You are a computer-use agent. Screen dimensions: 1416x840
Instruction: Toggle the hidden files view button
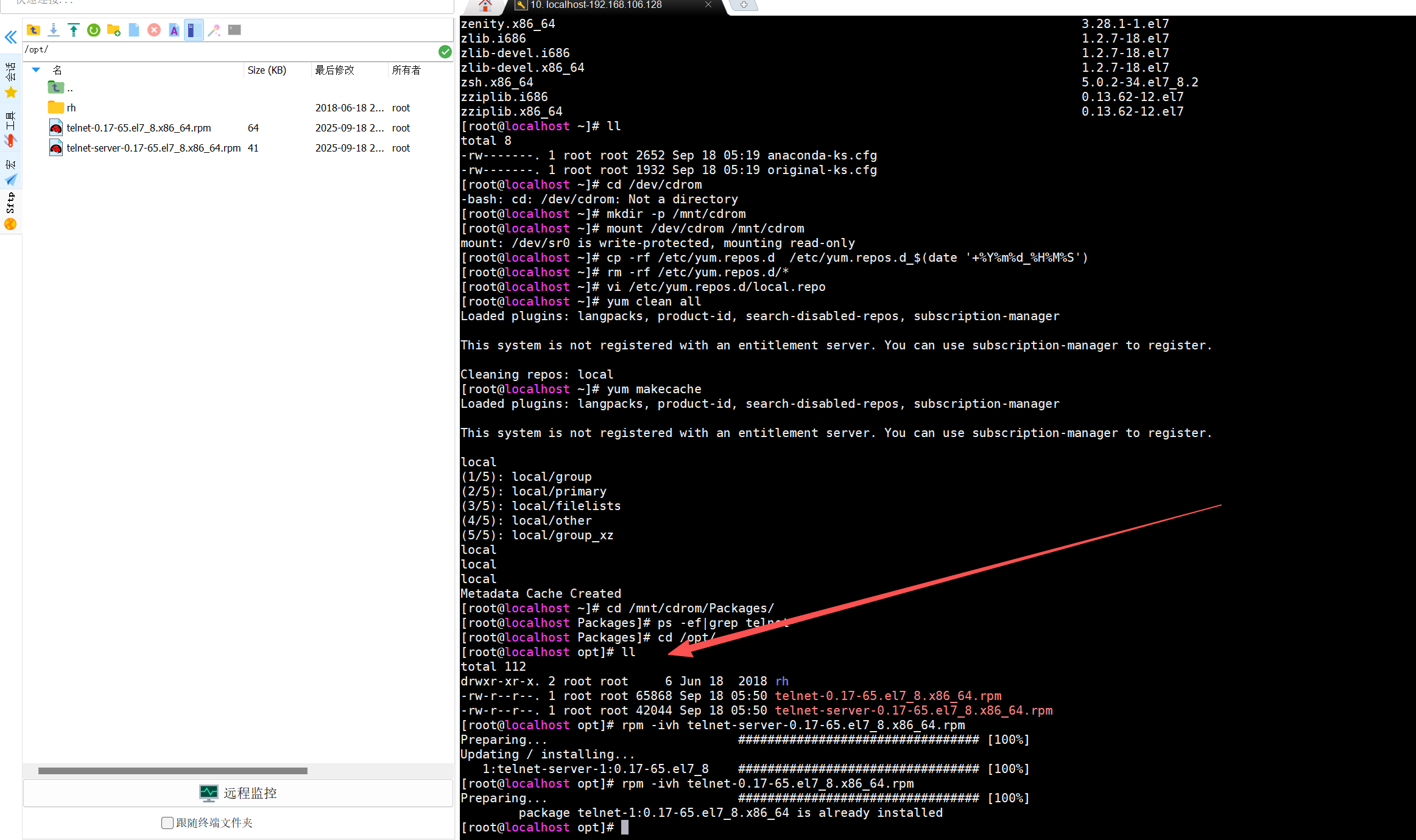(x=194, y=30)
